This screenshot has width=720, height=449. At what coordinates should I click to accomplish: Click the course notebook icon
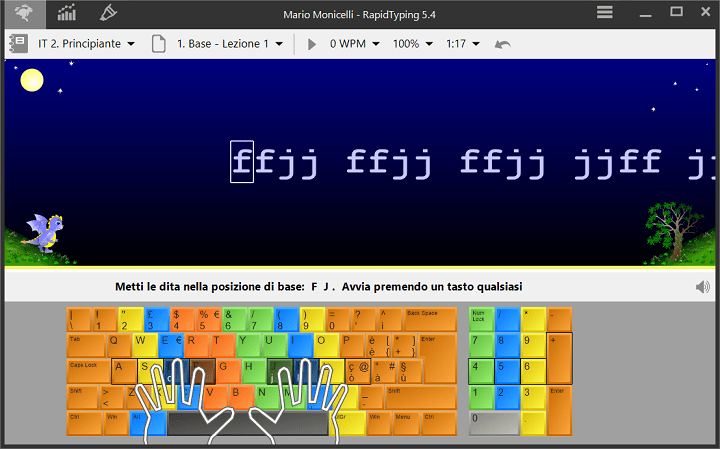[x=17, y=44]
